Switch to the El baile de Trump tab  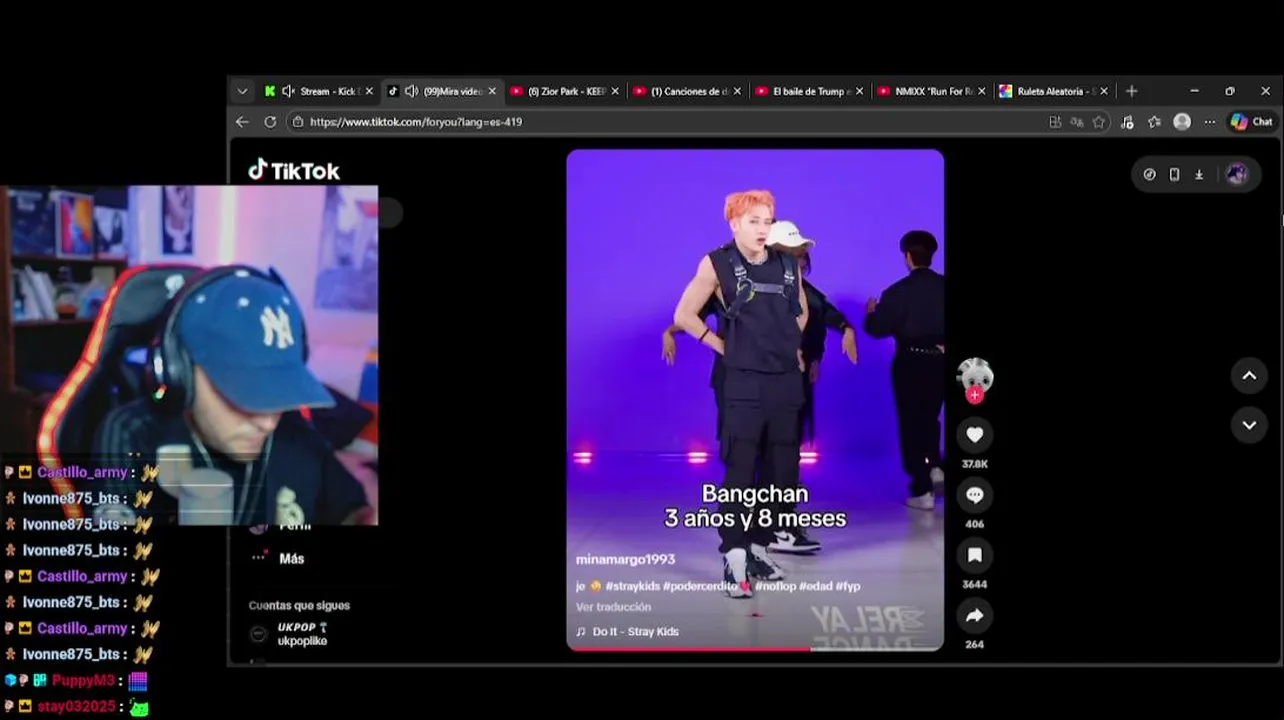(810, 91)
